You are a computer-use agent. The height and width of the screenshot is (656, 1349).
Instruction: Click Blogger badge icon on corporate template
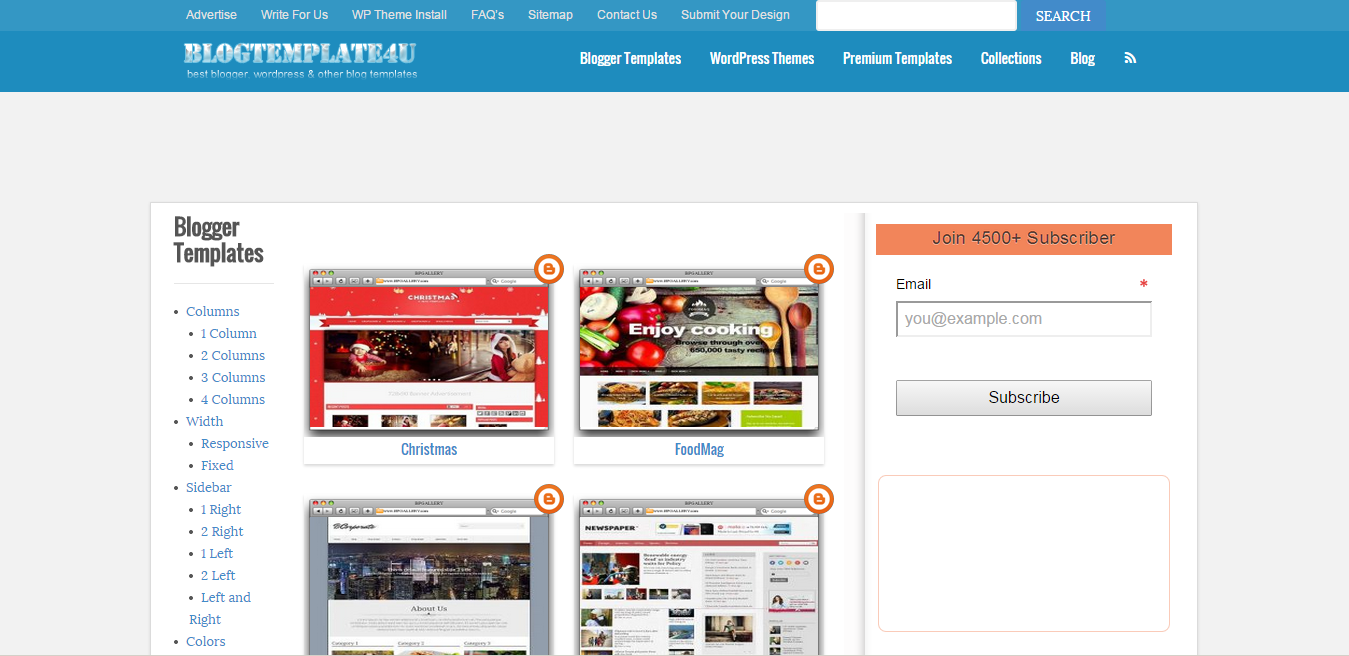[x=549, y=499]
